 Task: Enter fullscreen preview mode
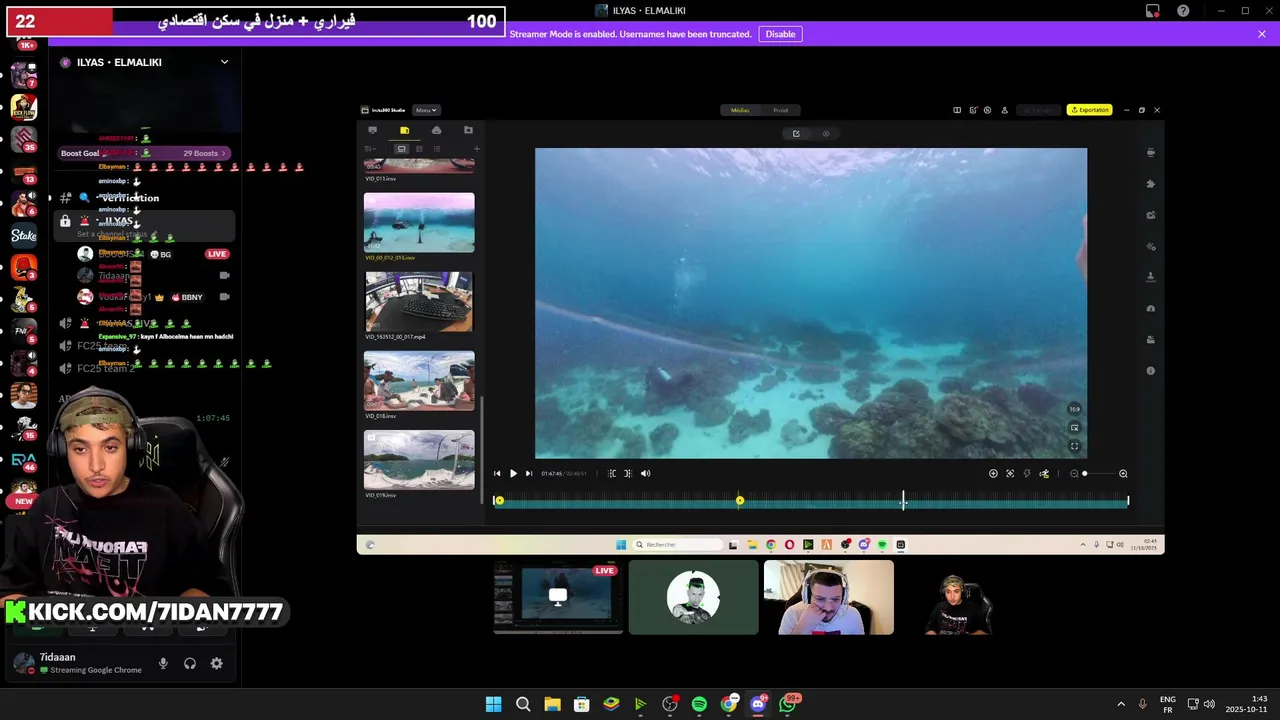click(1074, 446)
